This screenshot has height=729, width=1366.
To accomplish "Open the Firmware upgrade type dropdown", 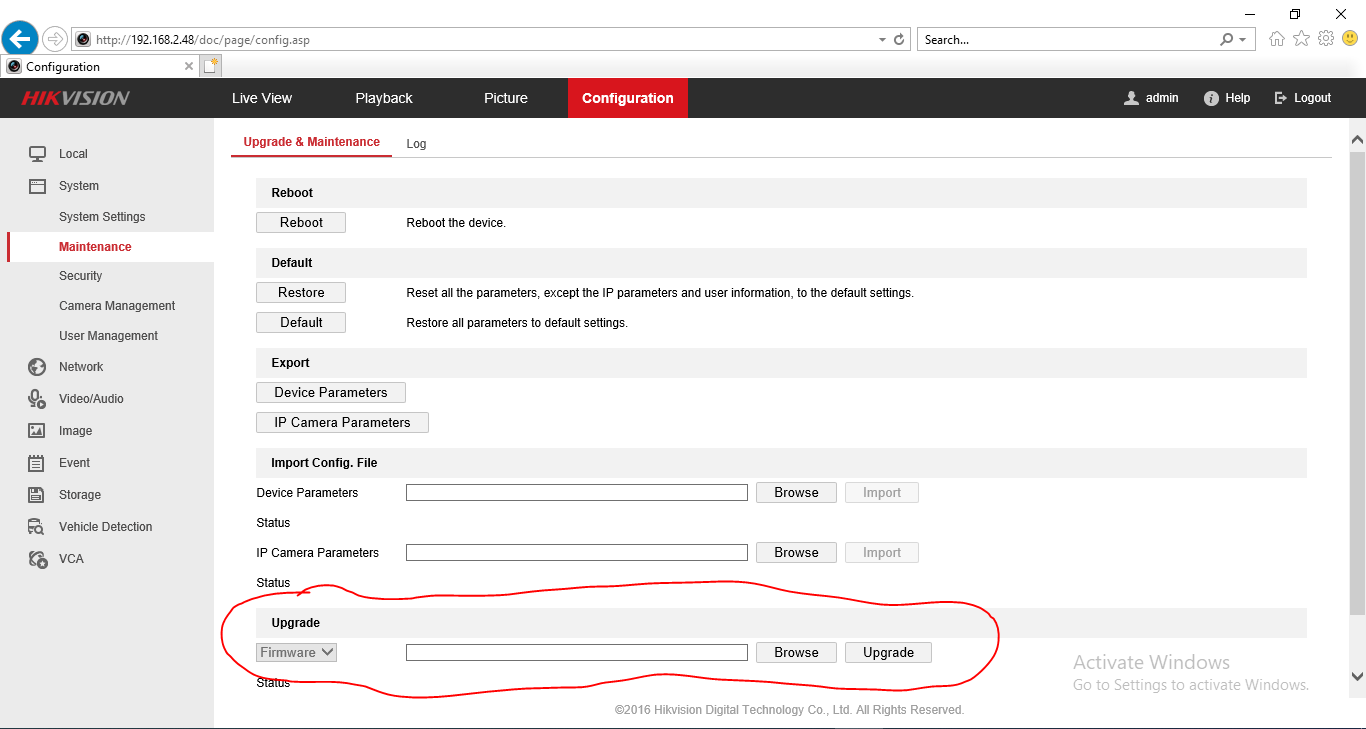I will coord(296,652).
